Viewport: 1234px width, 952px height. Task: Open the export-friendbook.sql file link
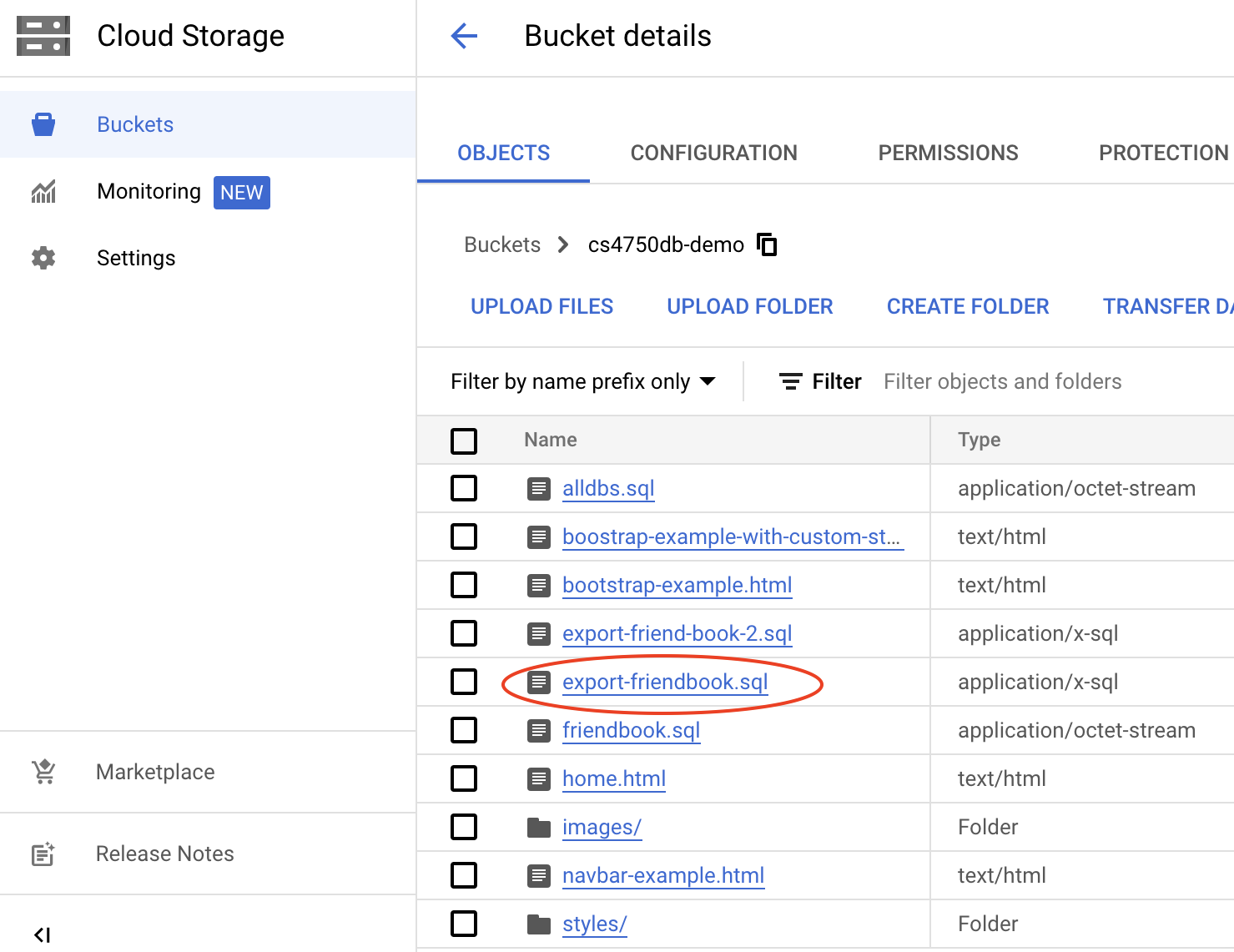coord(665,682)
